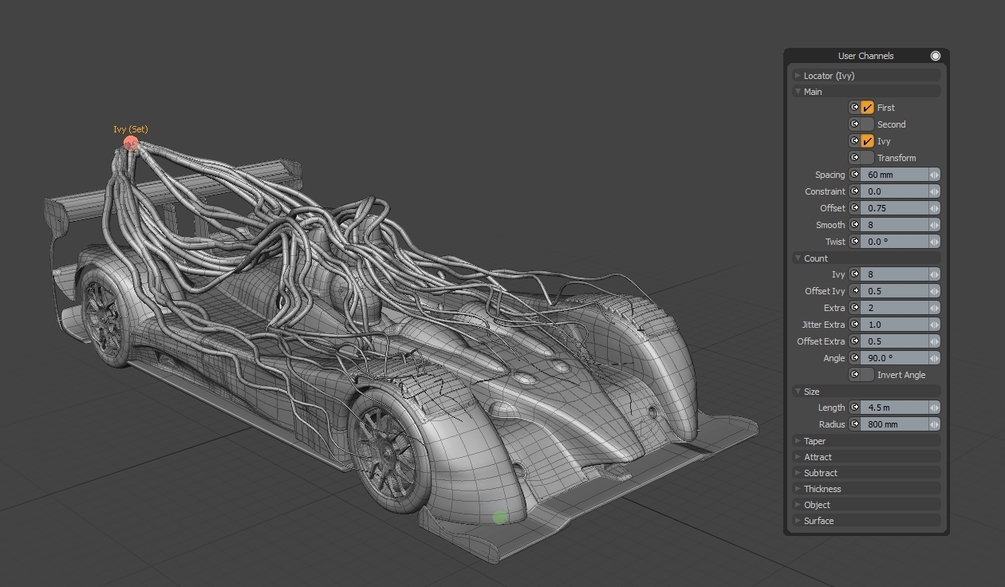Click the stepper arrows on Spacing field

pos(934,174)
